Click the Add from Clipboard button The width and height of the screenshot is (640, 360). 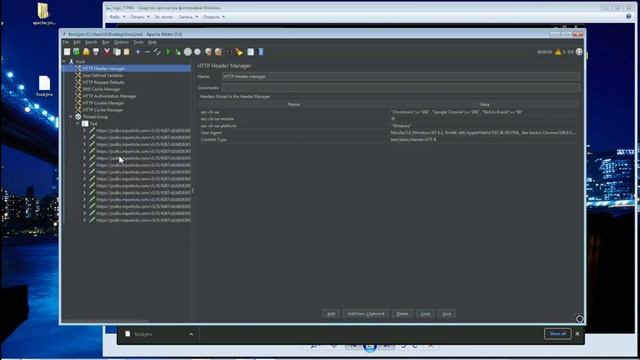click(x=366, y=314)
